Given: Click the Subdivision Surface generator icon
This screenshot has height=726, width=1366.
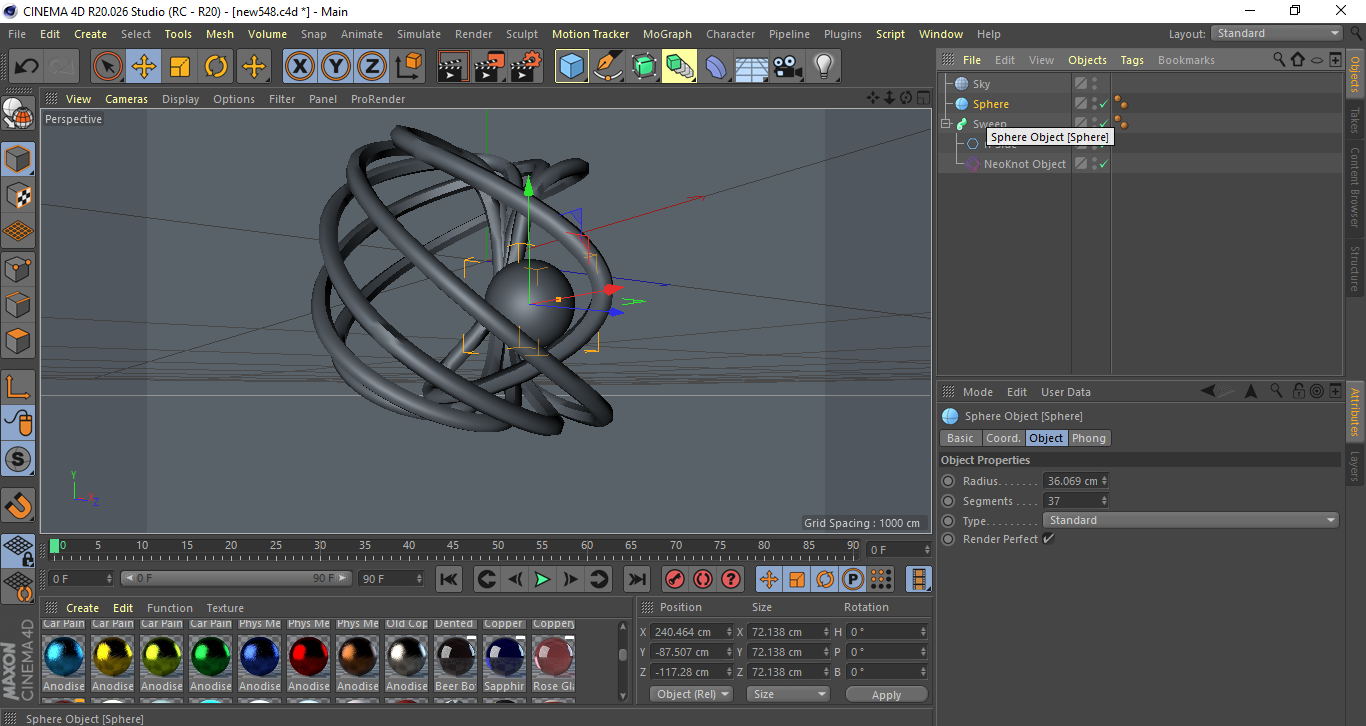Looking at the screenshot, I should click(x=644, y=67).
